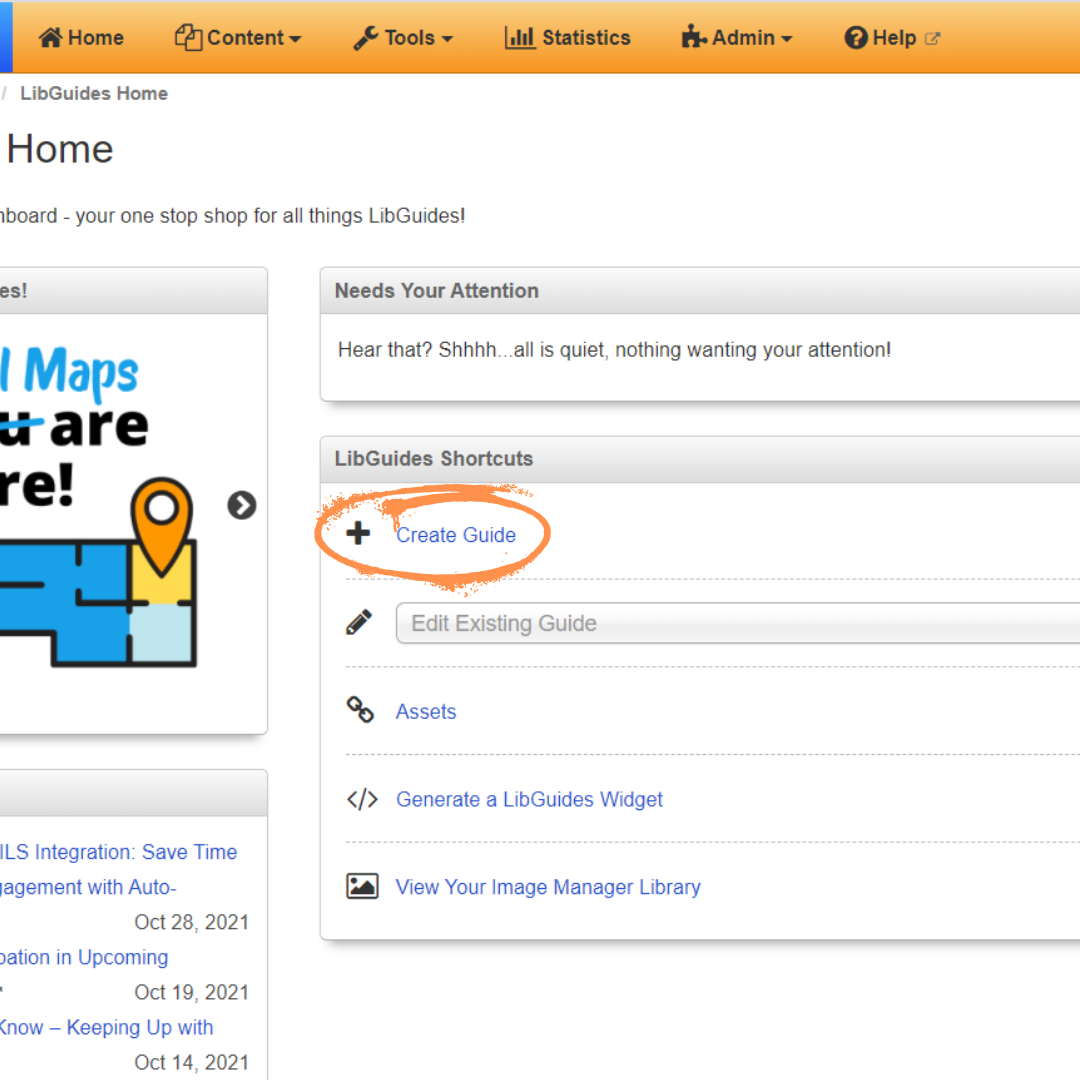Click the Needs Your Attention panel header
This screenshot has height=1080, width=1080.
[700, 291]
